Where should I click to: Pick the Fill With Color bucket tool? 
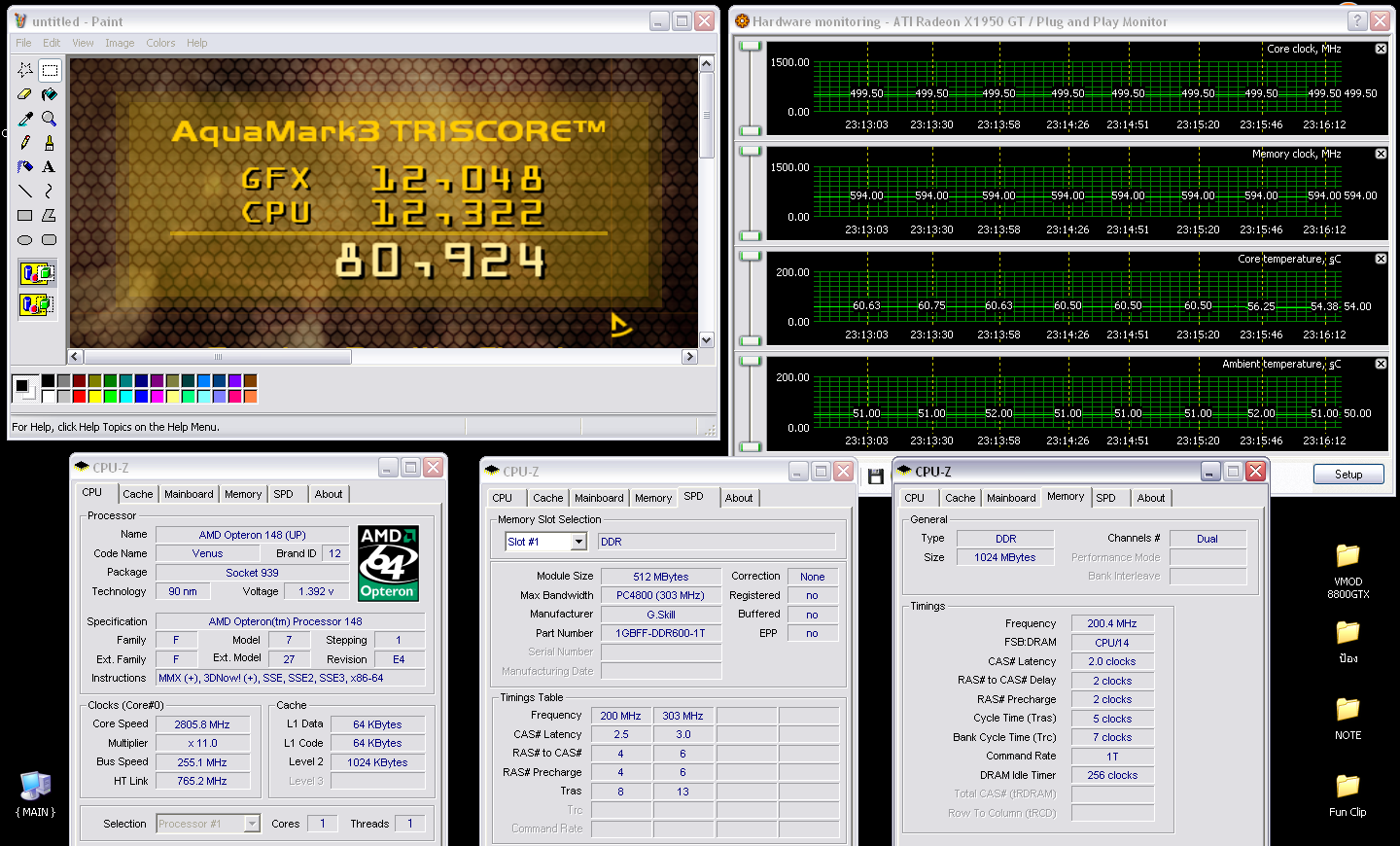50,94
